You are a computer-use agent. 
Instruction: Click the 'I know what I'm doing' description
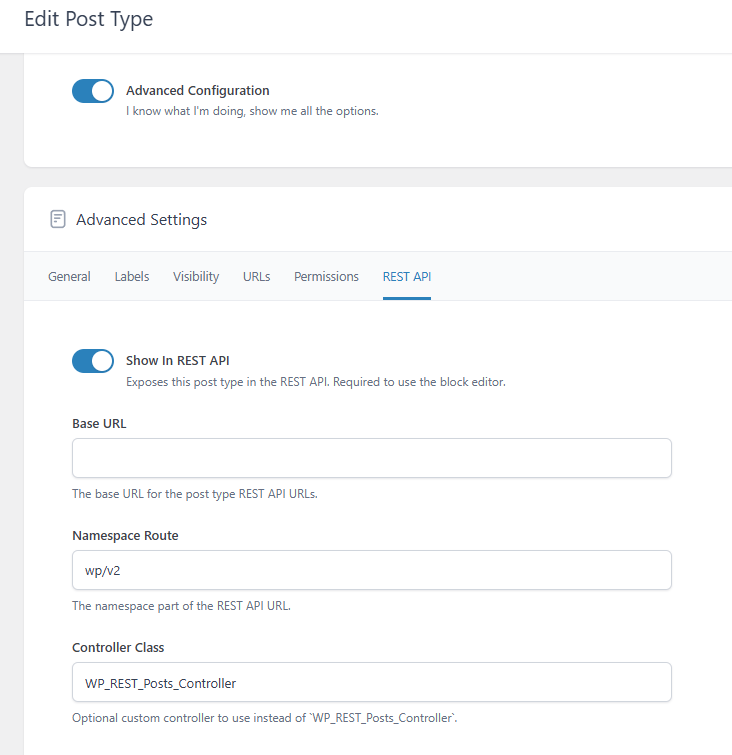pyautogui.click(x=252, y=111)
